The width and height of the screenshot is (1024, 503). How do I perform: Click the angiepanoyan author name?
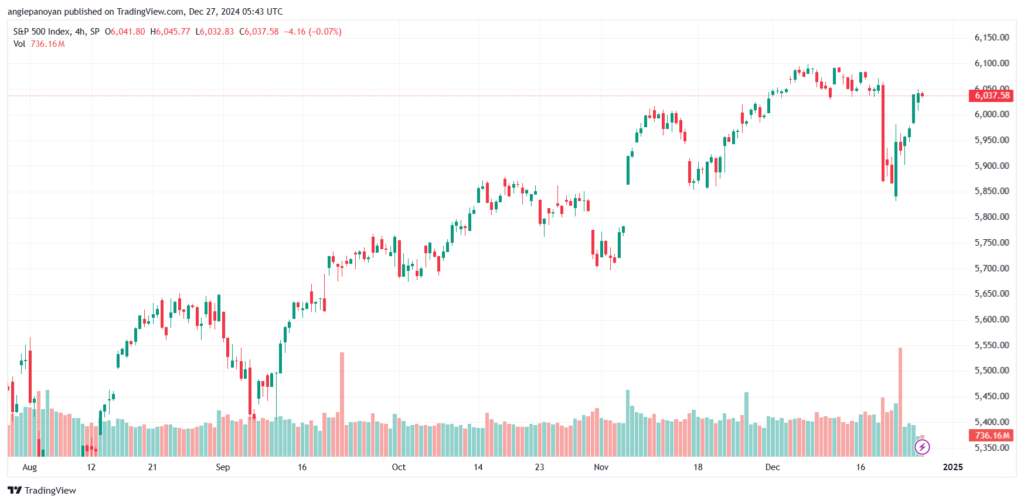coord(33,11)
